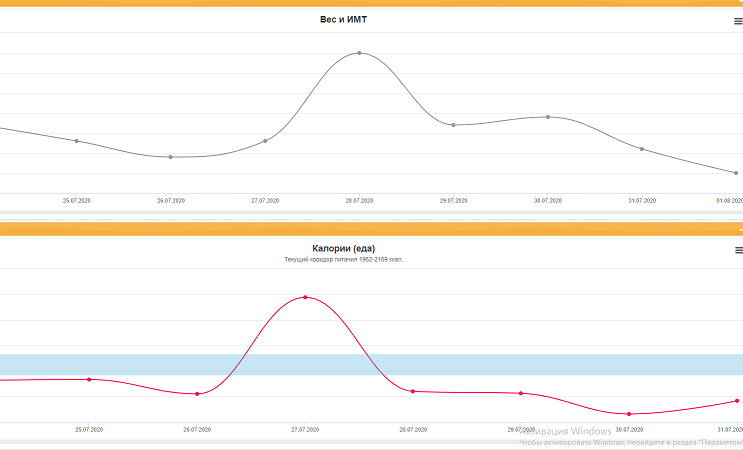
Task: Click the 31.07.2020 axis label of the weight chart
Action: click(642, 201)
